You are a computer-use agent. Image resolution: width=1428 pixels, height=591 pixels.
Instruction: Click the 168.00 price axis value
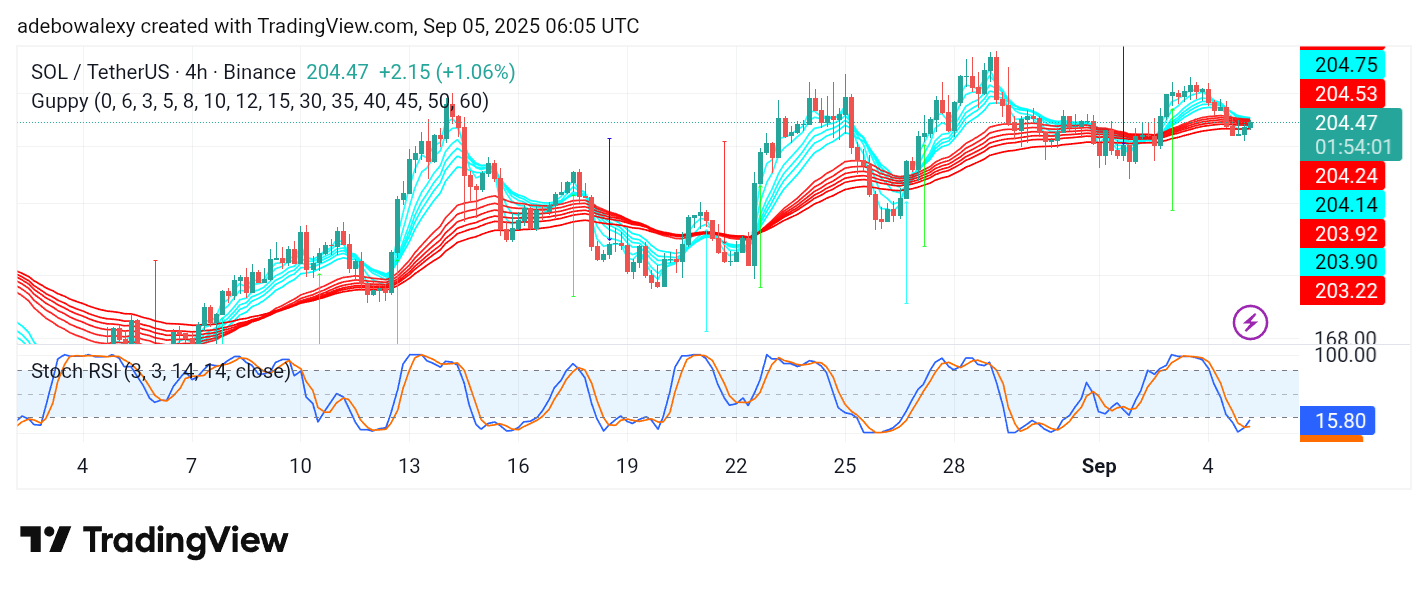(x=1345, y=339)
